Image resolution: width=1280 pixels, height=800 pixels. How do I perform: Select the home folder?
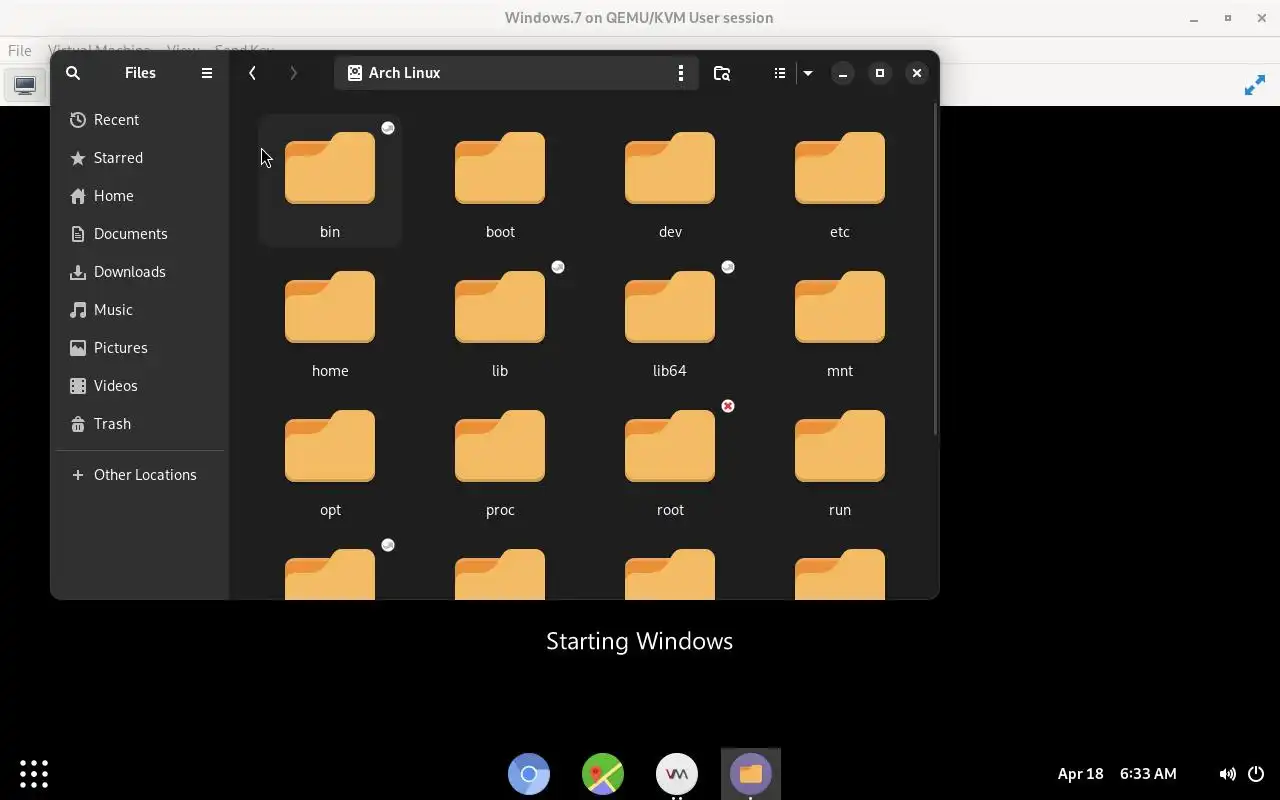[x=330, y=319]
